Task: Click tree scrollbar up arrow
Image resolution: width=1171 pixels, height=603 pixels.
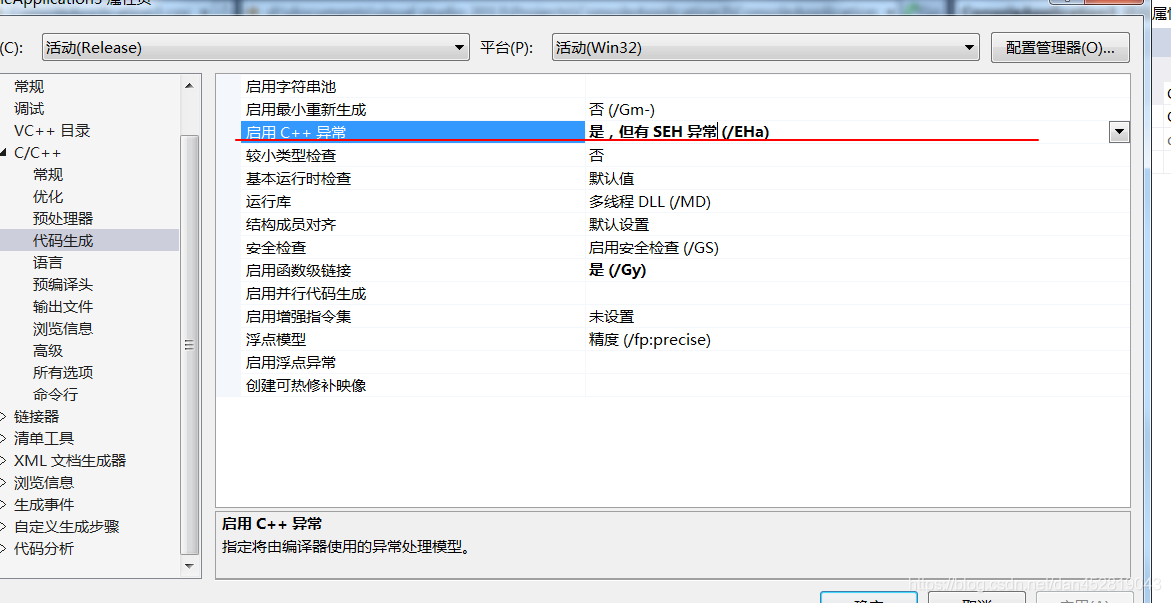Action: click(x=189, y=86)
